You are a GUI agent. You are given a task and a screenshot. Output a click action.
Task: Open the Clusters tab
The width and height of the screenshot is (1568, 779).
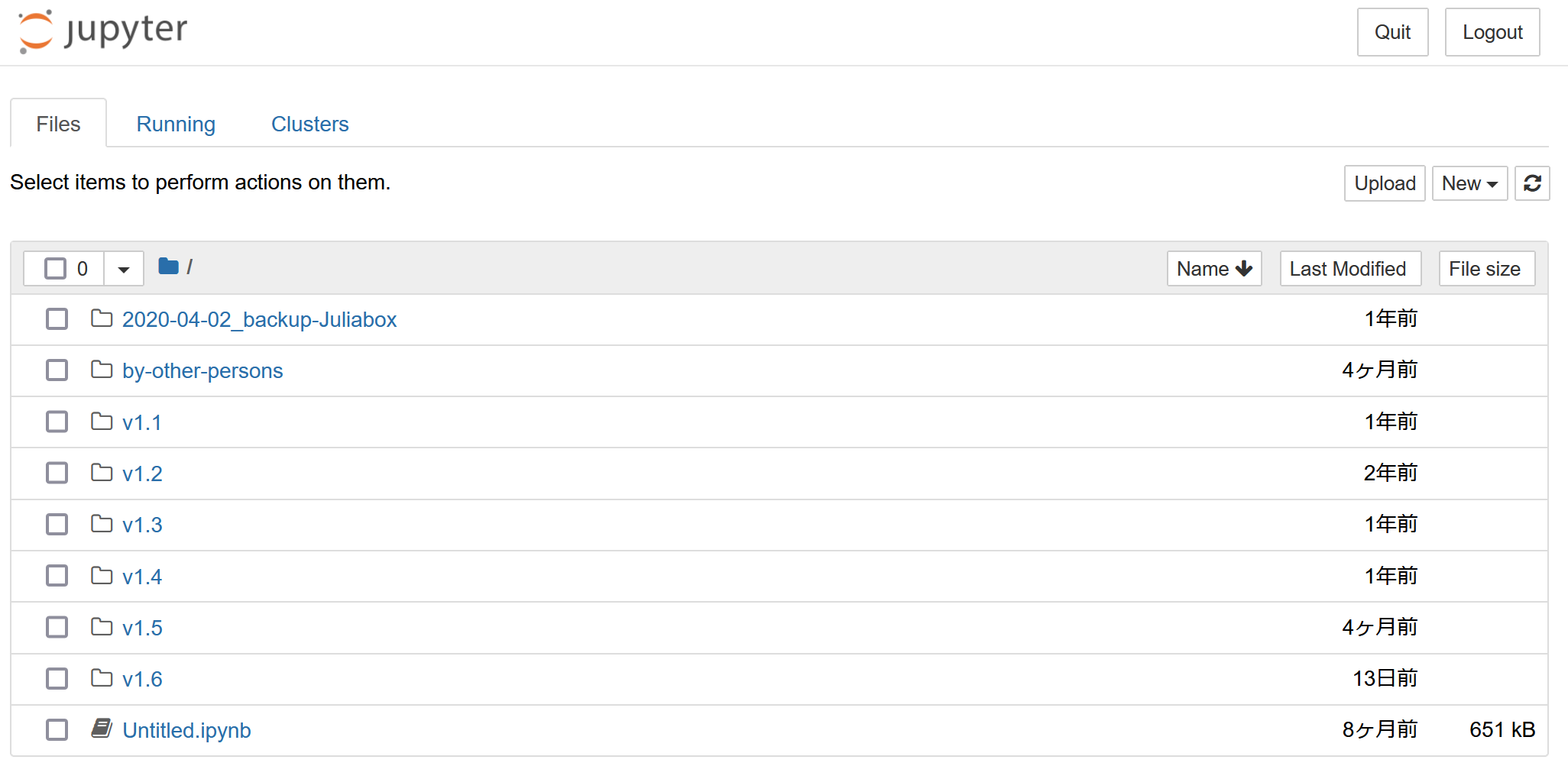click(x=309, y=124)
